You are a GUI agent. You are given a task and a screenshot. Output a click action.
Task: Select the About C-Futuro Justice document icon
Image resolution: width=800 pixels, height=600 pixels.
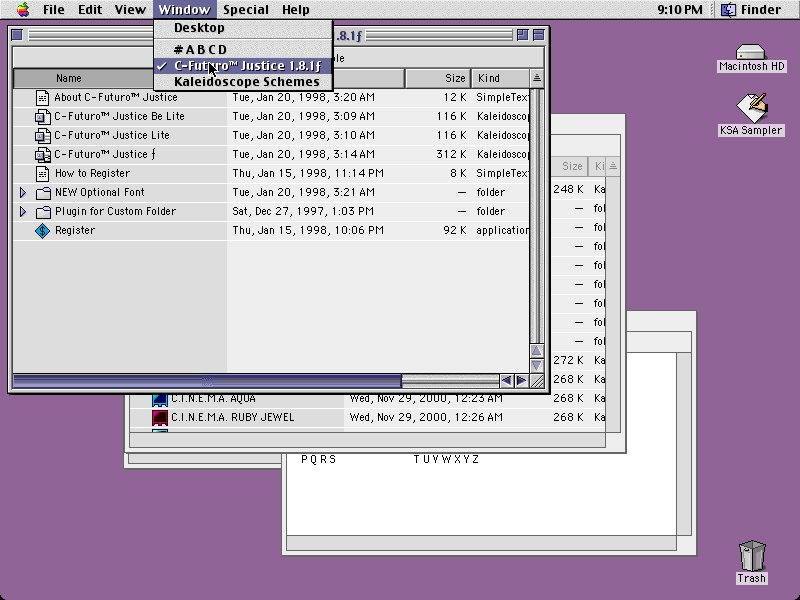[x=42, y=97]
